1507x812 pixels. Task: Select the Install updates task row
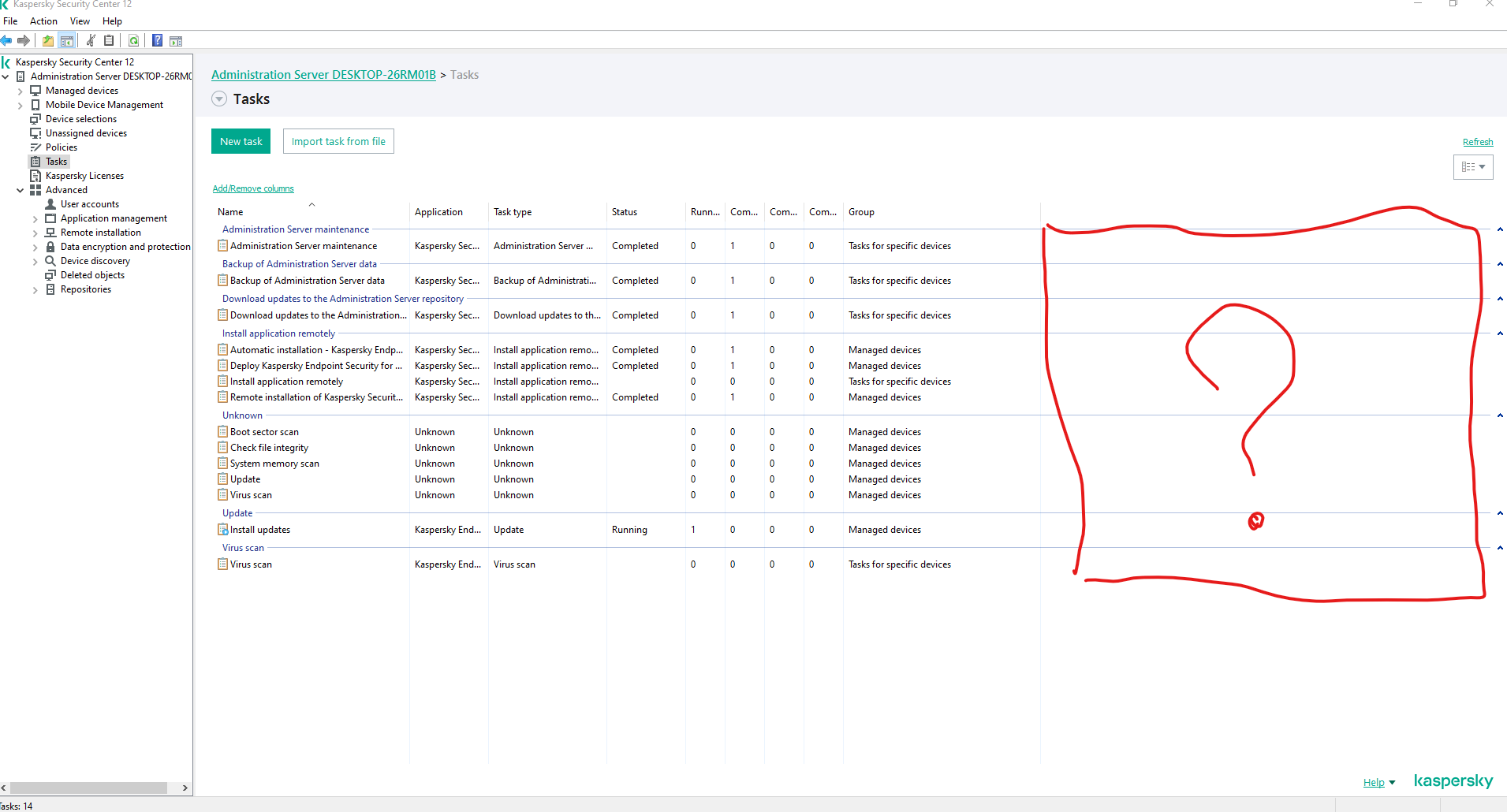pyautogui.click(x=260, y=530)
